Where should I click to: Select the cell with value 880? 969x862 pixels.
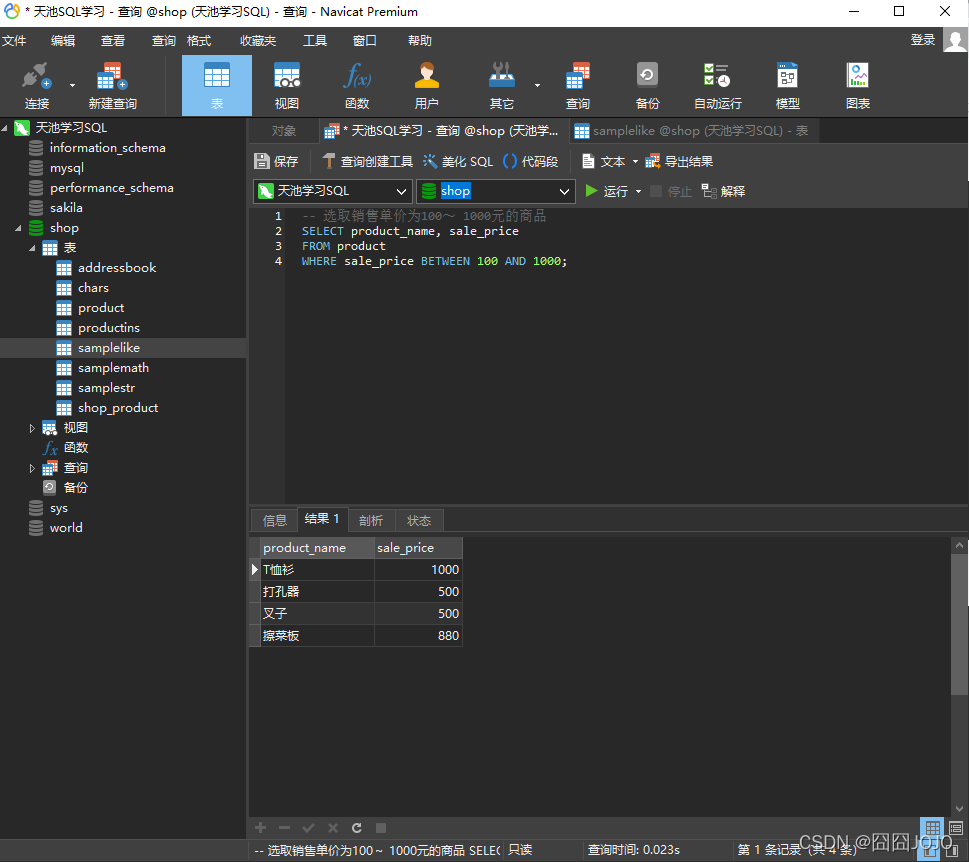point(418,635)
